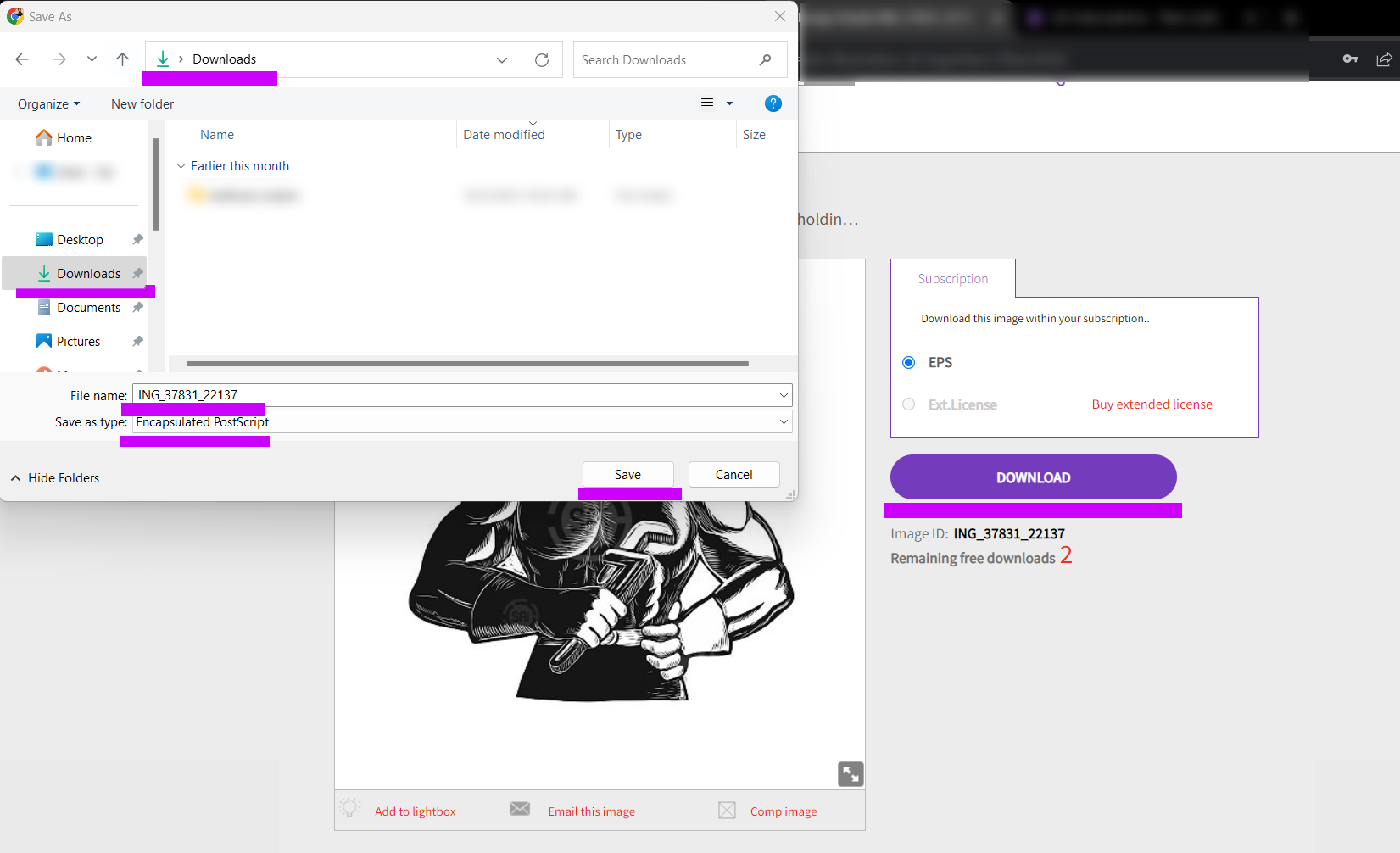
Task: Select Documents in the navigation pane
Action: pos(80,308)
